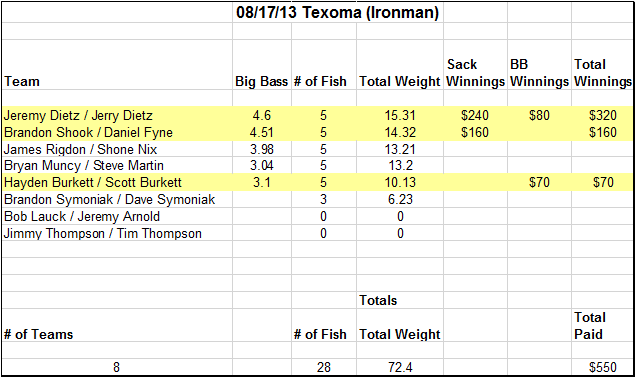The height and width of the screenshot is (380, 638).
Task: Click the Brandon Symoniak / Dave Symoniak cell
Action: click(x=117, y=199)
